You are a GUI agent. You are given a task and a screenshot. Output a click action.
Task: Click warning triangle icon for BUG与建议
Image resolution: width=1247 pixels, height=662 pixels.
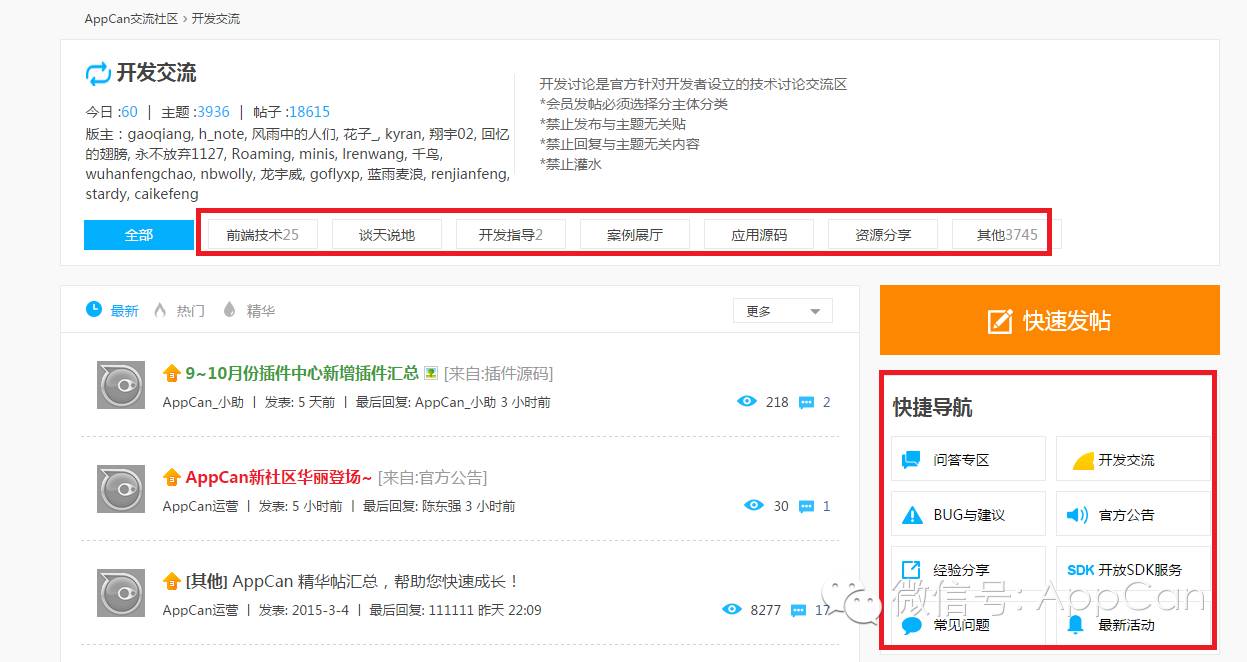point(912,515)
